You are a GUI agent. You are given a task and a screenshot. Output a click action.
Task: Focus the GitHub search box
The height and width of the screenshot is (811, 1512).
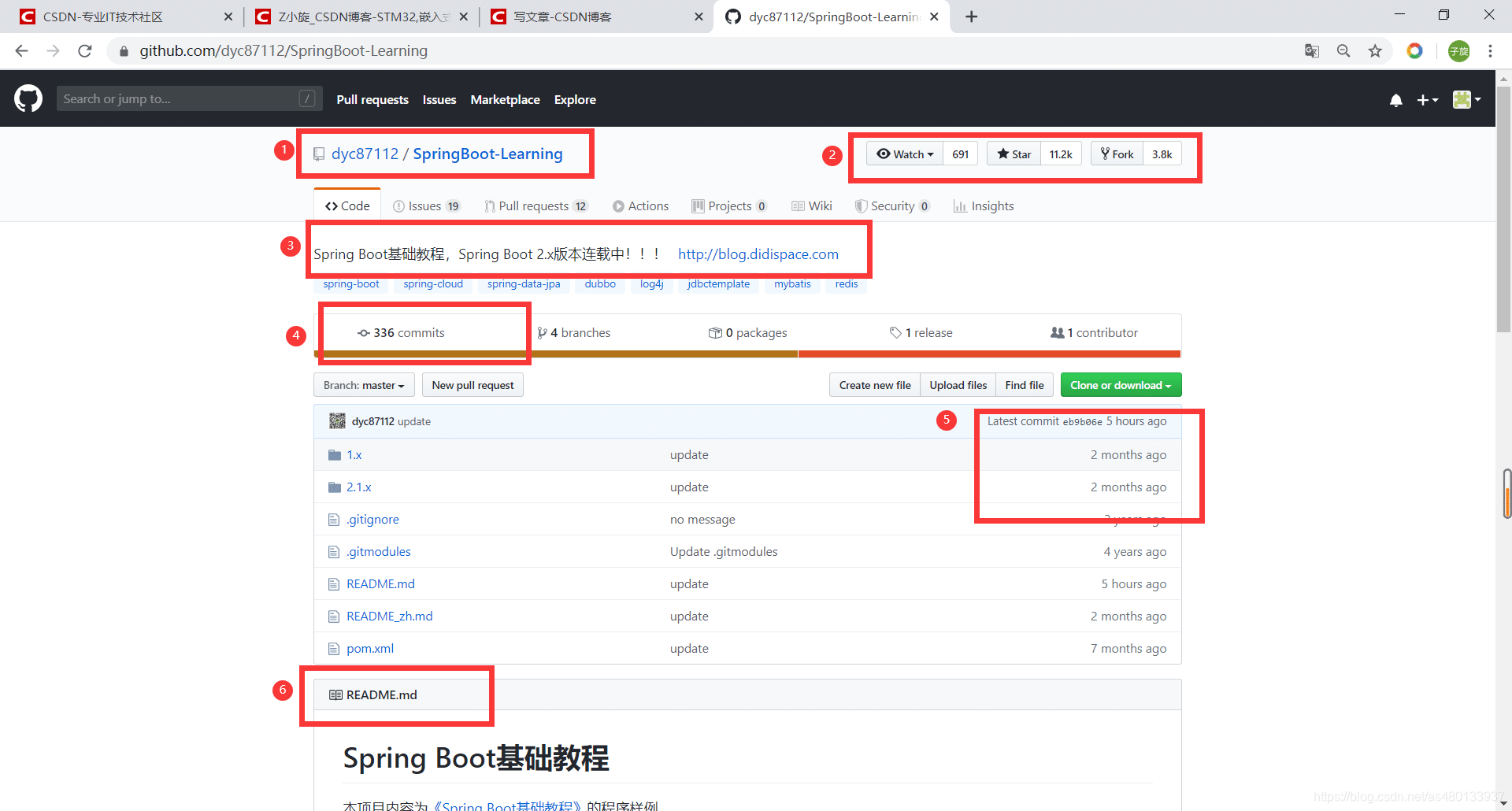pos(189,98)
